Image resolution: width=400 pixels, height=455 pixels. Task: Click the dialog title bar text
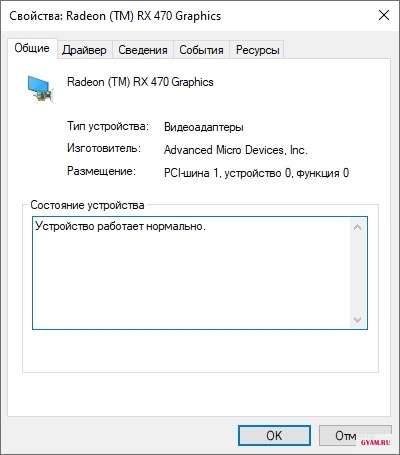[115, 16]
